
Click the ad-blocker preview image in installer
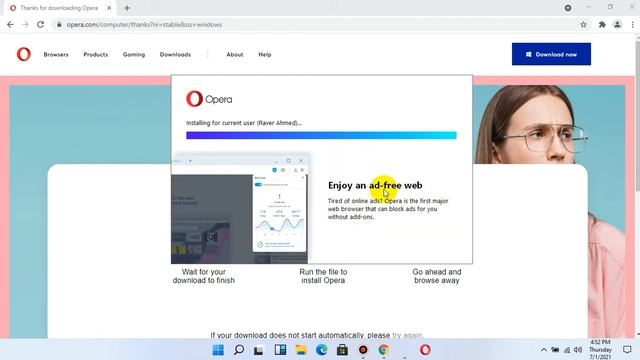pos(240,209)
